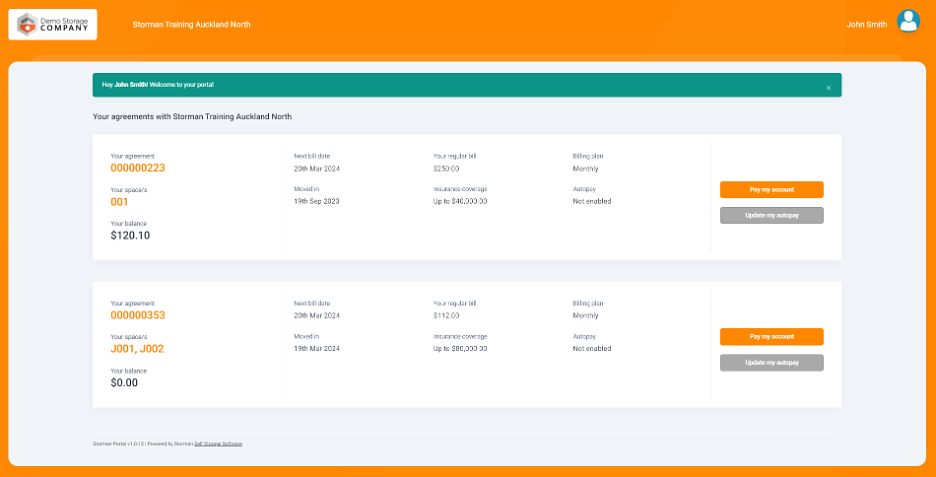Click Pay my account for agreement 000000223
The image size is (936, 477).
771,190
